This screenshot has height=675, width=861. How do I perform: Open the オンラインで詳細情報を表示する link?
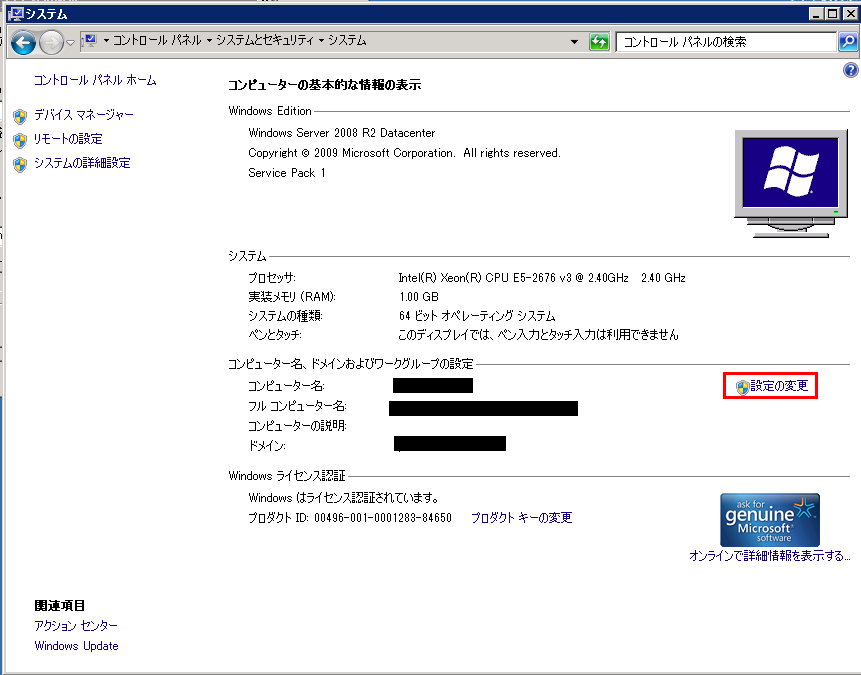coord(769,556)
